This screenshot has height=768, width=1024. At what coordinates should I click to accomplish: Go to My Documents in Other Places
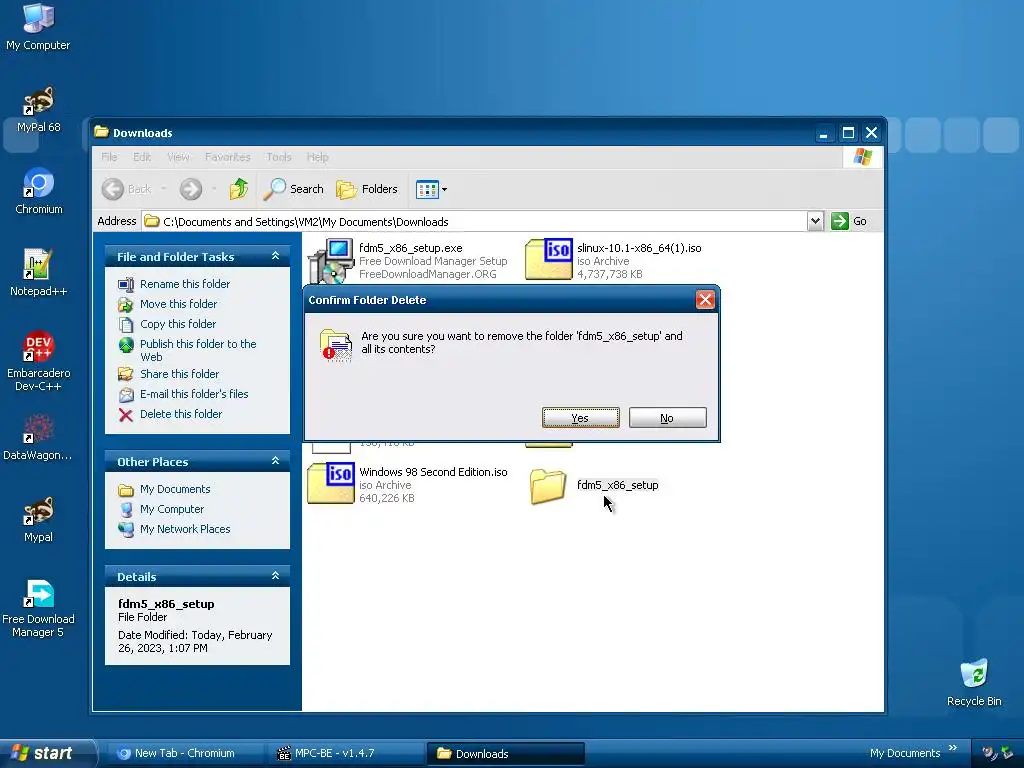(x=175, y=489)
